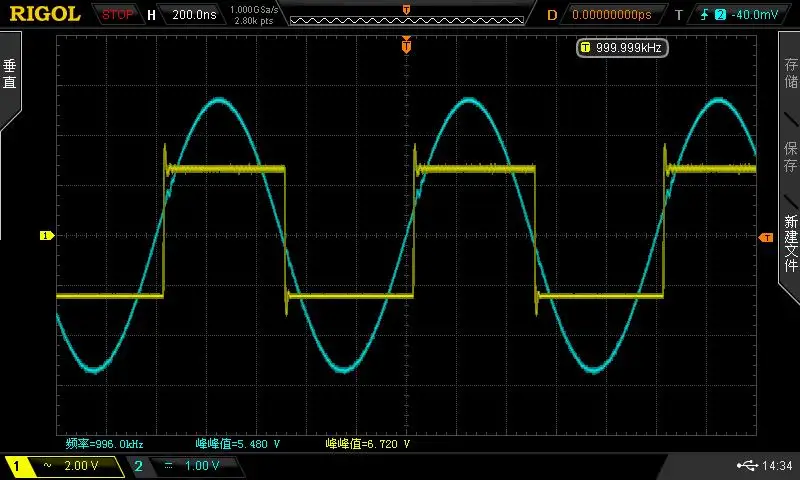Click the 频率=996.0kHz measurement
Screen dimensions: 800x480
click(105, 444)
